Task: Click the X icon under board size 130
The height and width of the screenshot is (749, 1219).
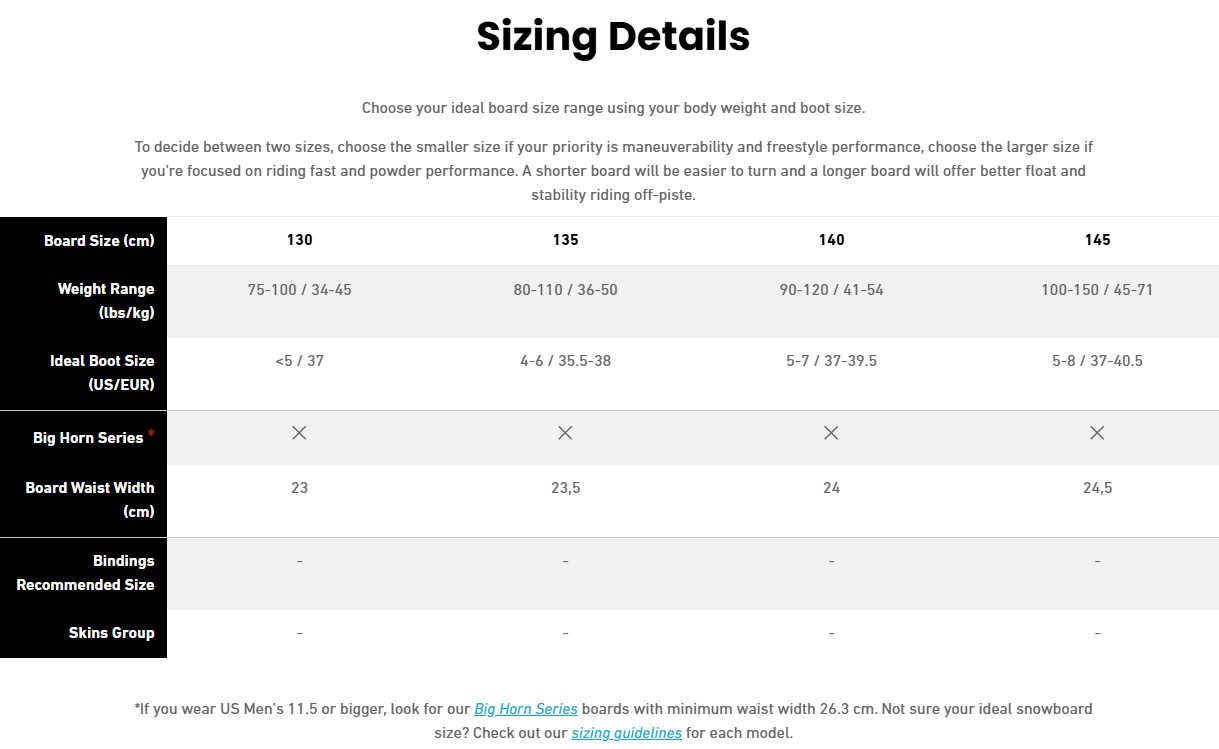Action: 299,433
